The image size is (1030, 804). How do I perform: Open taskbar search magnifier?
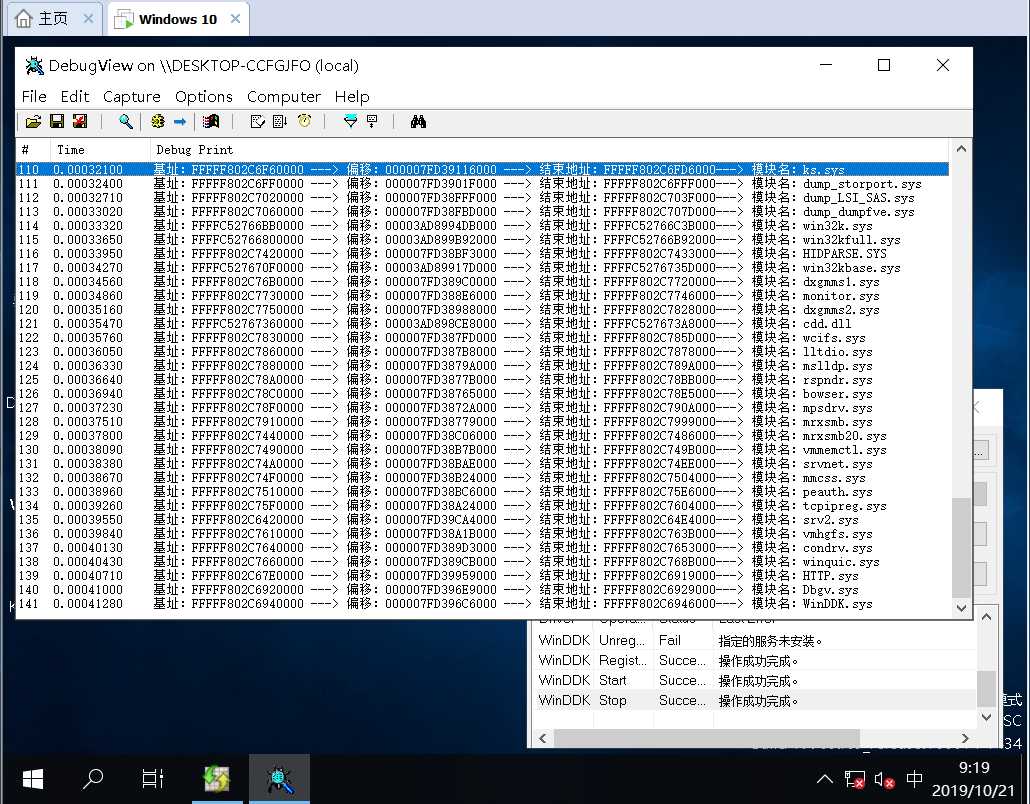point(93,779)
